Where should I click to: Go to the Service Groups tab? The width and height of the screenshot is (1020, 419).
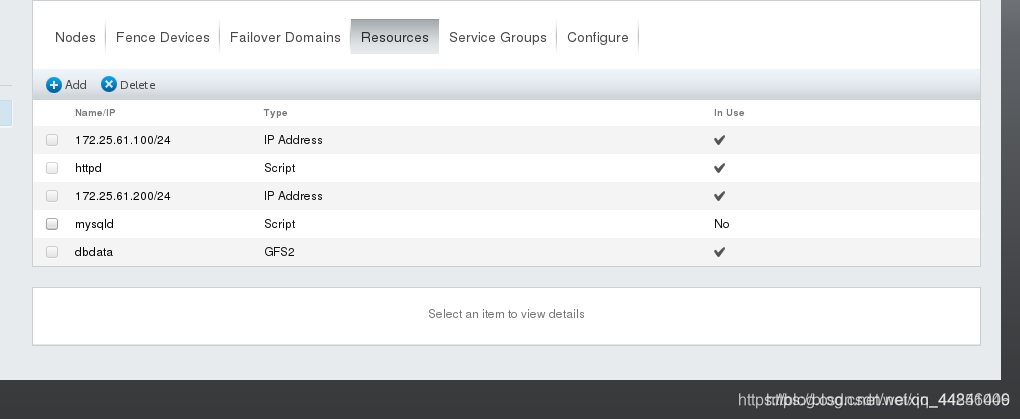click(x=498, y=37)
